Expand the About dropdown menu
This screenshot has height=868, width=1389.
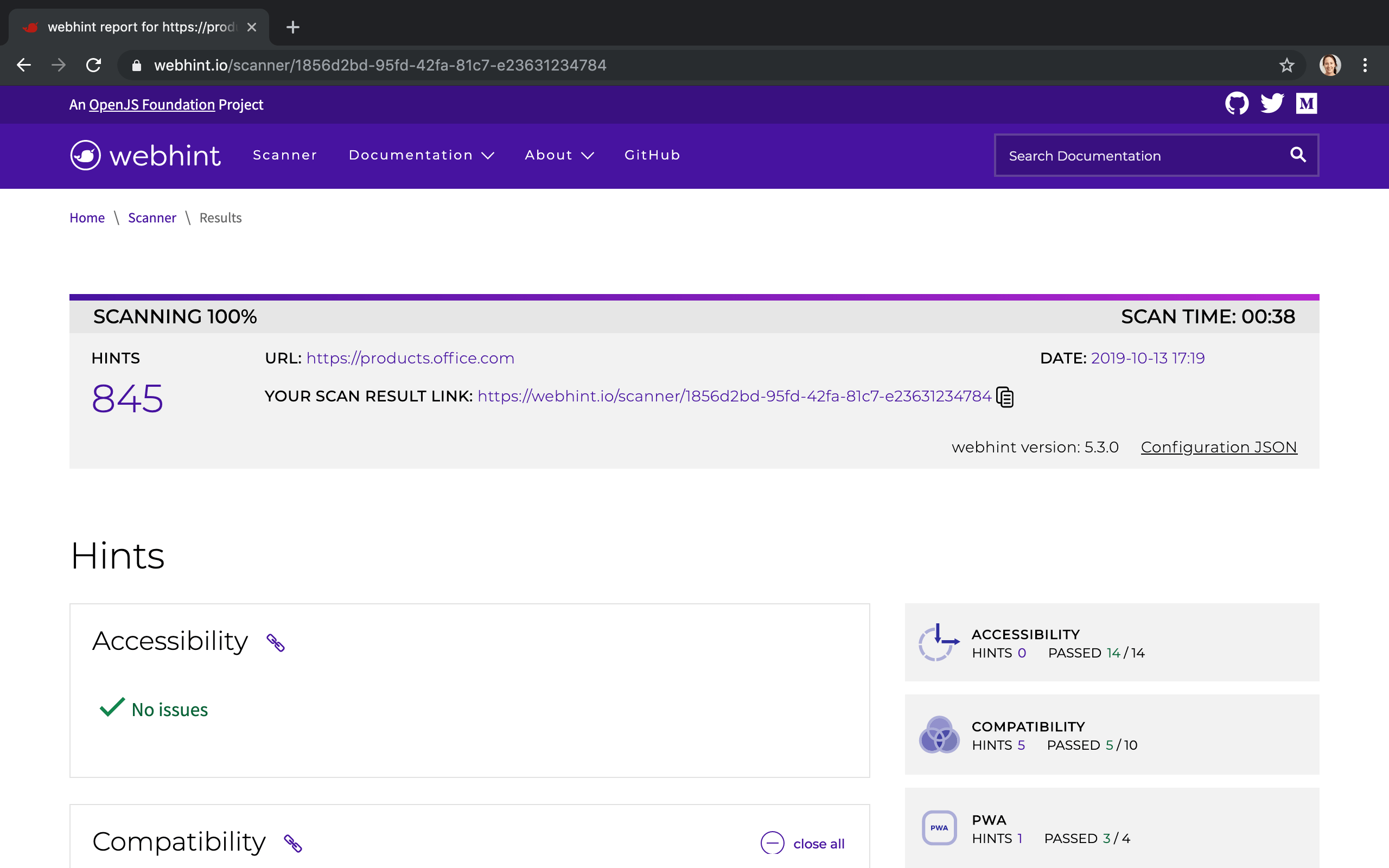pyautogui.click(x=558, y=155)
